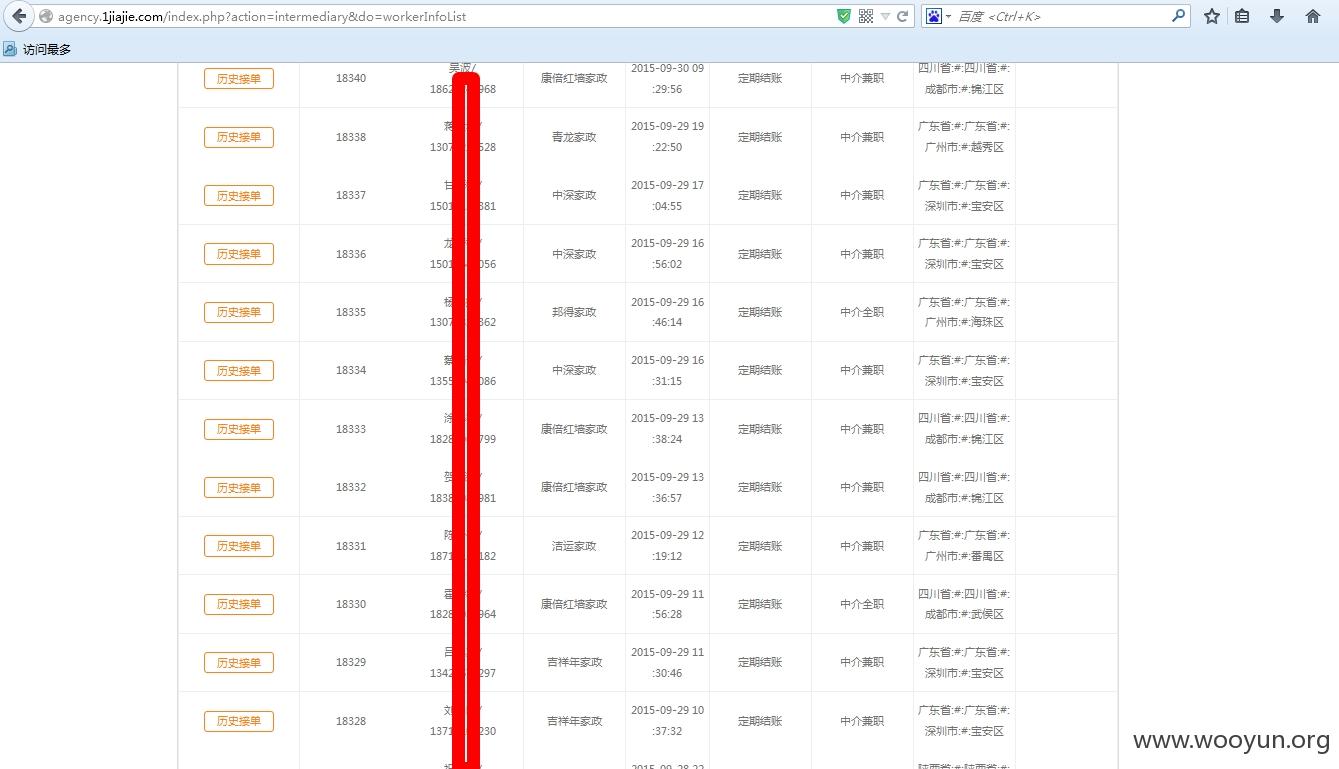This screenshot has width=1339, height=769.
Task: Go back with the browser back arrow
Action: 19,16
